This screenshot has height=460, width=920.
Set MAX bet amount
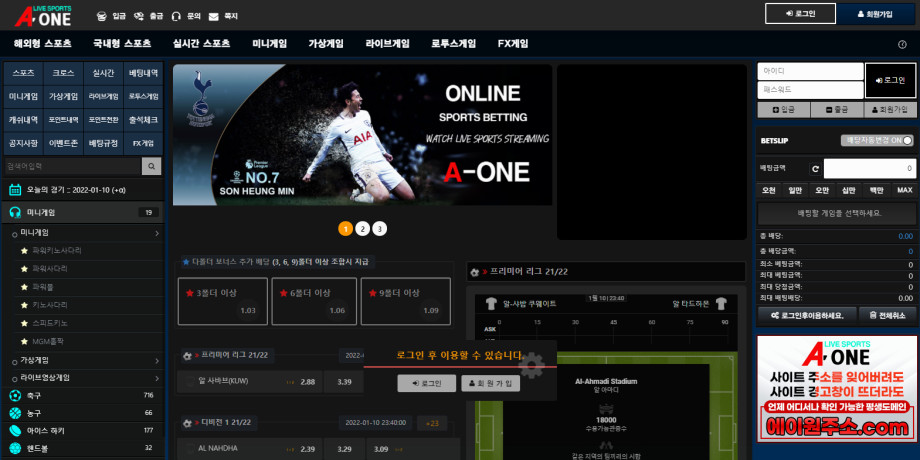905,190
